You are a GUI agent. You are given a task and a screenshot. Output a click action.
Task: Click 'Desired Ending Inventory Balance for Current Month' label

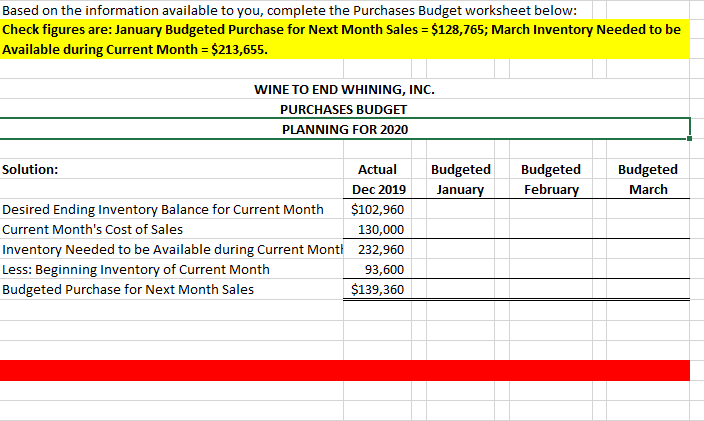(x=163, y=209)
